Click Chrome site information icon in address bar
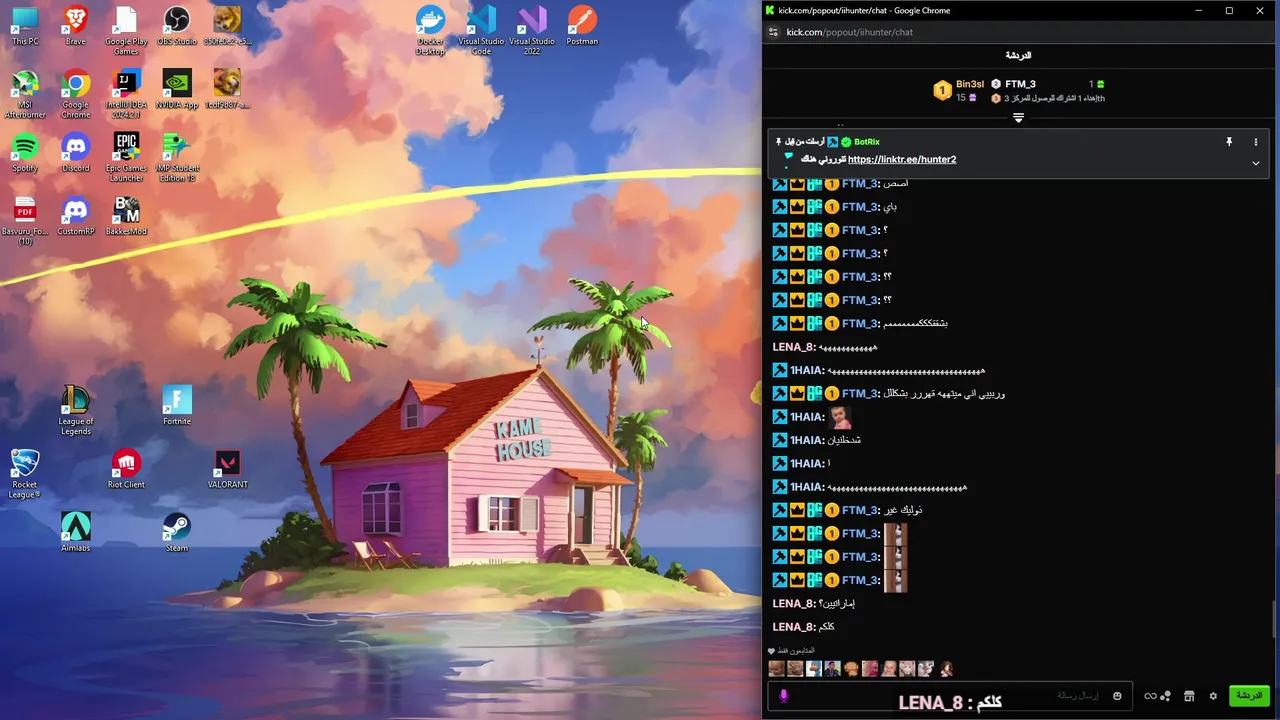Viewport: 1280px width, 720px height. tap(773, 32)
